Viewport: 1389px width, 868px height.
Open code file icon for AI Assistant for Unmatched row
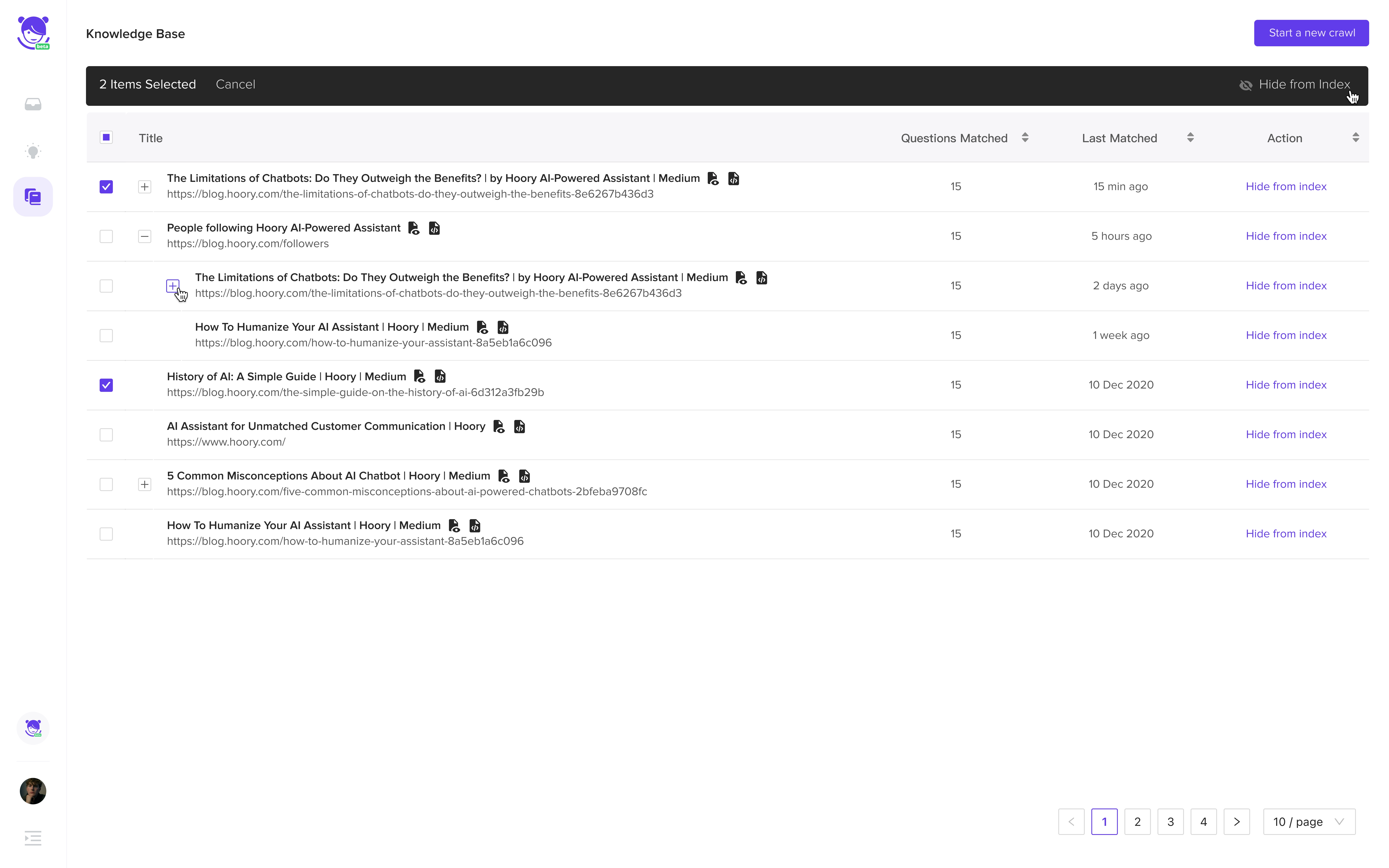tap(519, 427)
